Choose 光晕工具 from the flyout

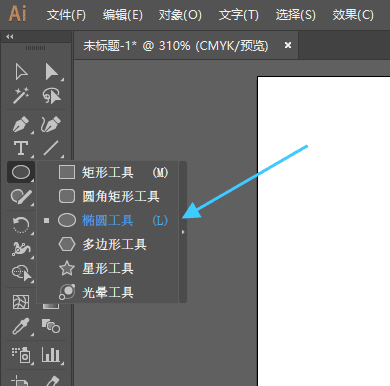point(107,292)
